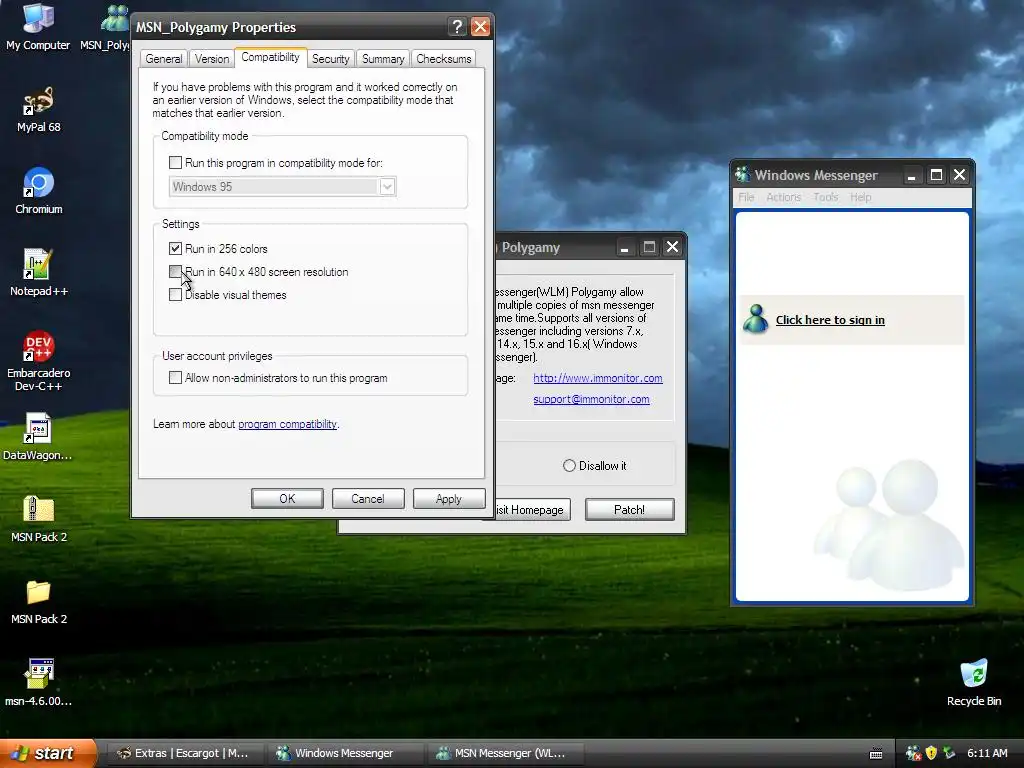The height and width of the screenshot is (768, 1024).
Task: Open the msn-4.6.00 installer icon
Action: click(x=39, y=682)
